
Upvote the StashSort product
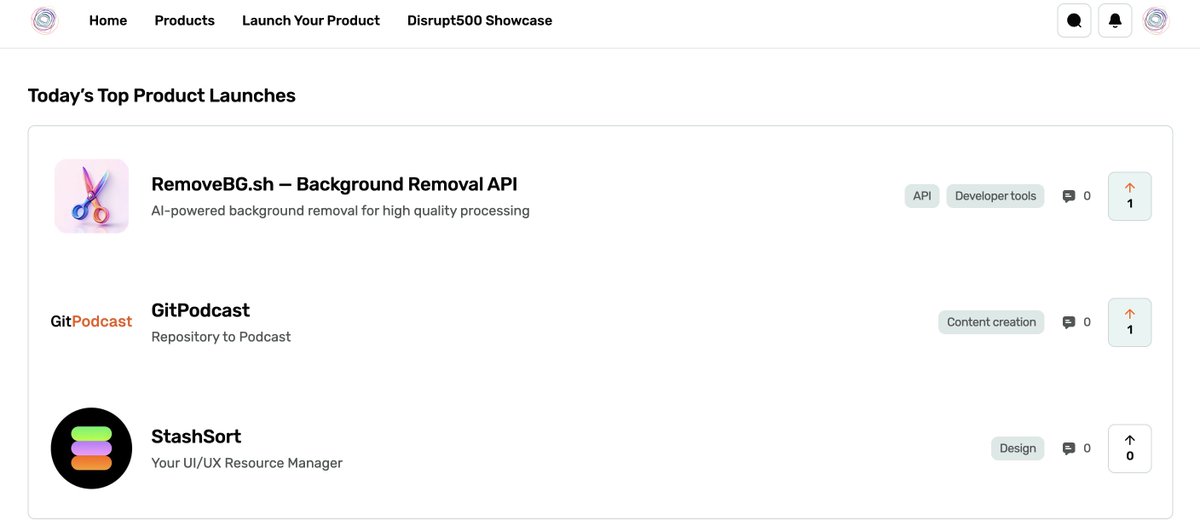[1130, 448]
